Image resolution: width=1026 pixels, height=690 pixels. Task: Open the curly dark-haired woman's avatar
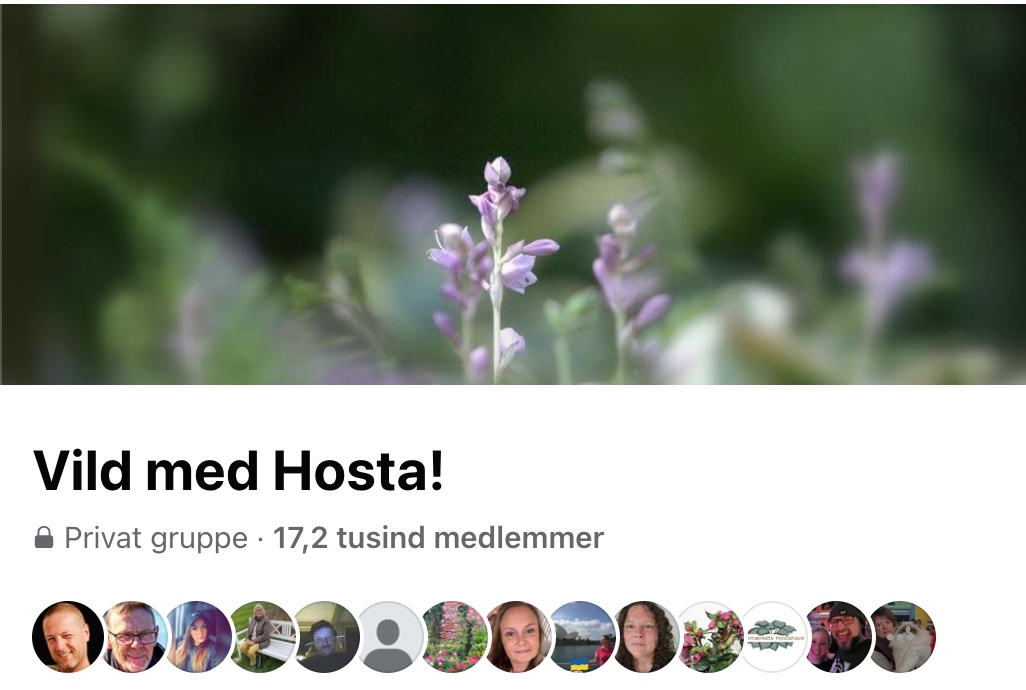click(648, 637)
